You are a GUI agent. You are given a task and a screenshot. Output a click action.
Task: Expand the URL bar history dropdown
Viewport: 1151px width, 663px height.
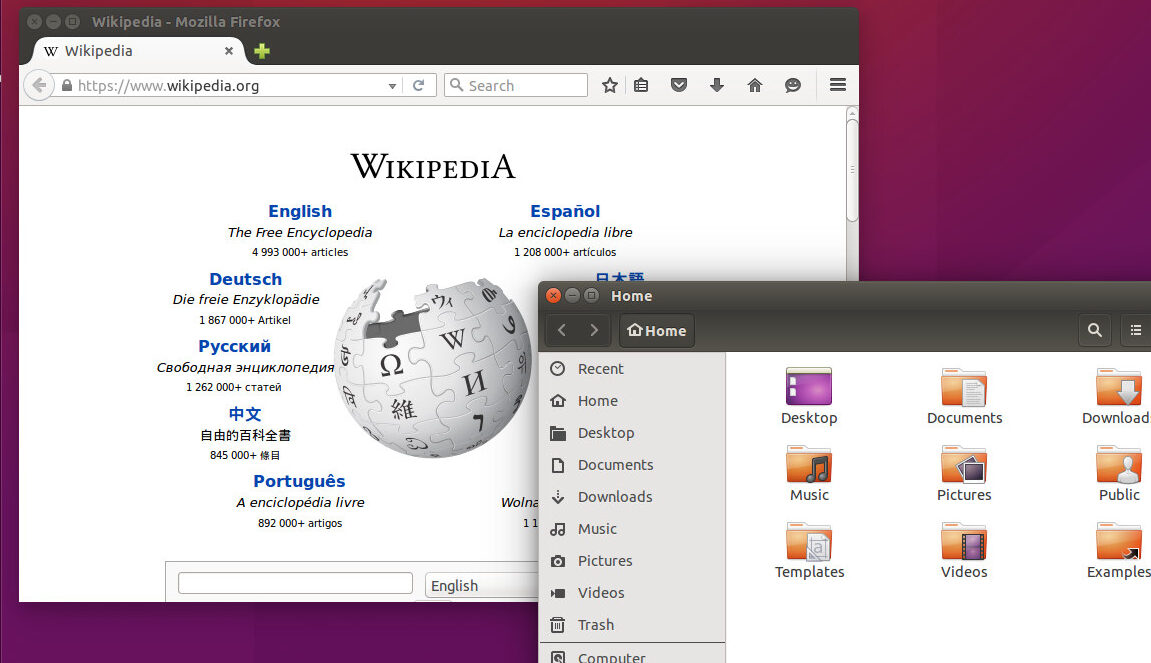pyautogui.click(x=393, y=86)
